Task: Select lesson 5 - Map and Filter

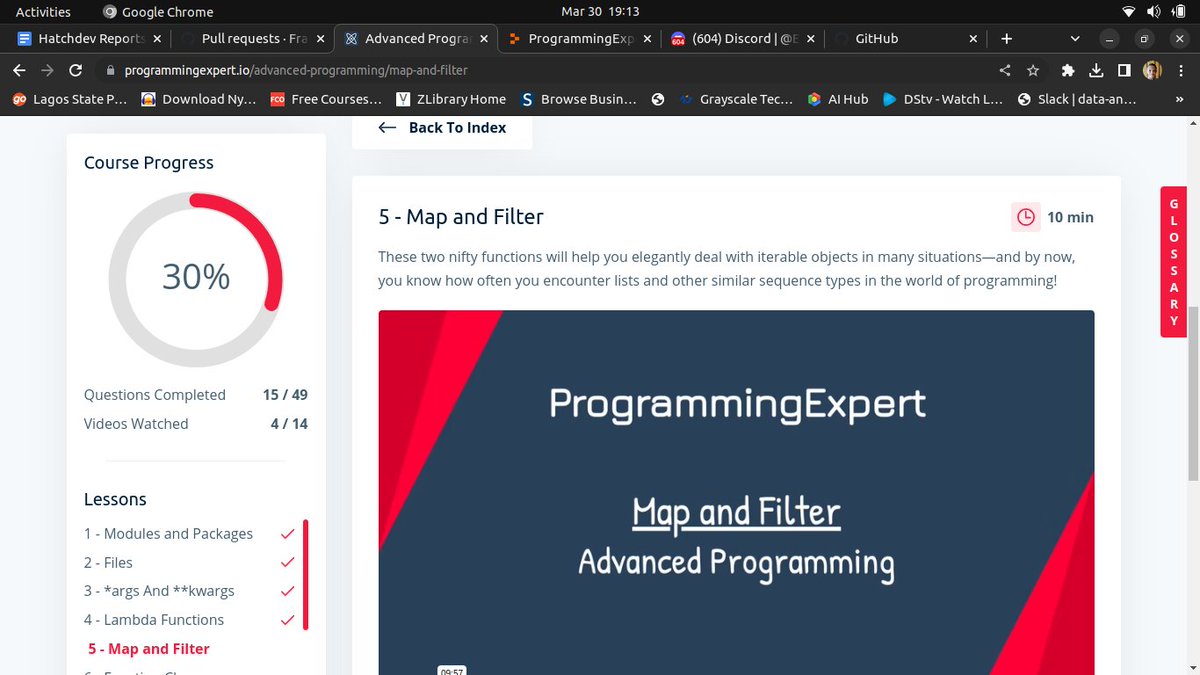Action: [x=149, y=649]
